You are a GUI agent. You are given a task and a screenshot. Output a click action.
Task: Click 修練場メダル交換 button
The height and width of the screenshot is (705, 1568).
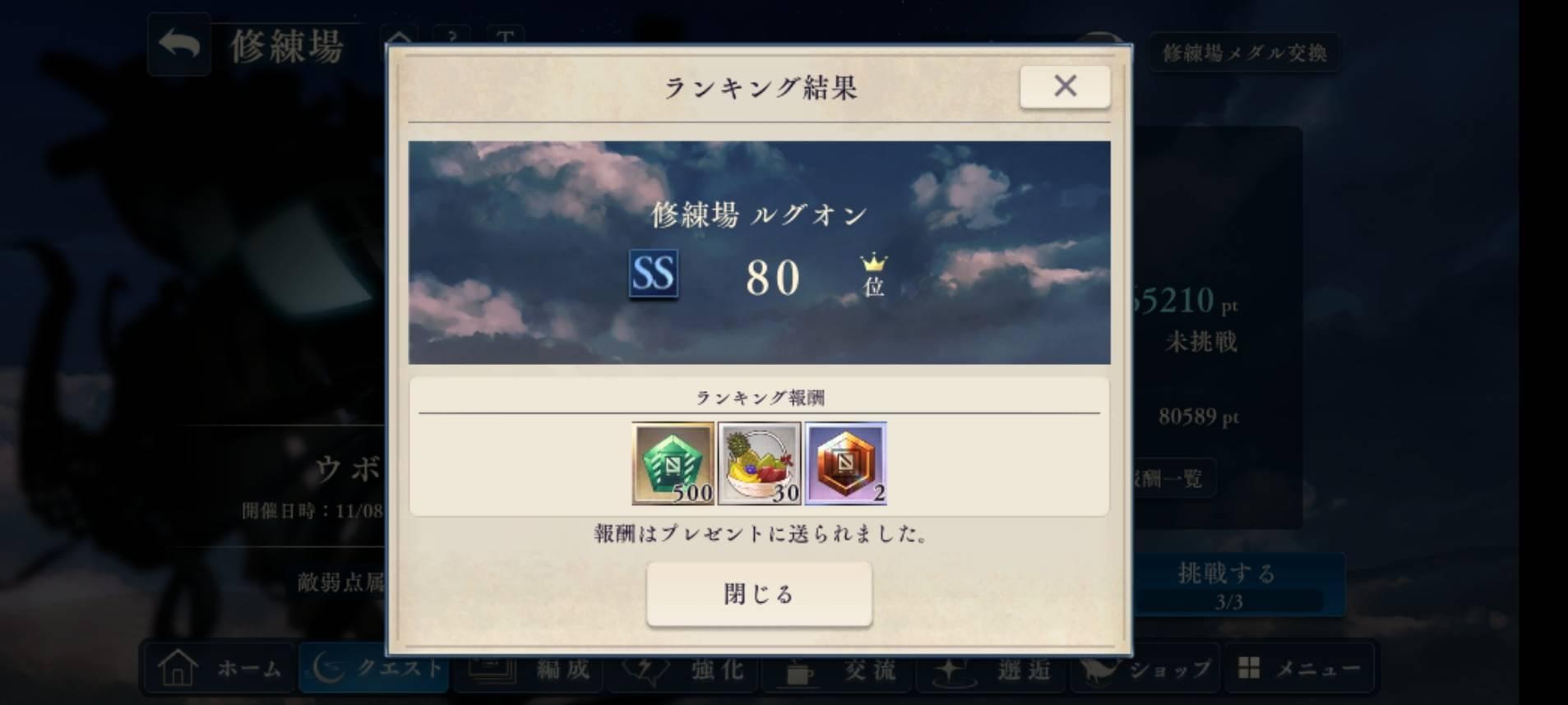1243,53
